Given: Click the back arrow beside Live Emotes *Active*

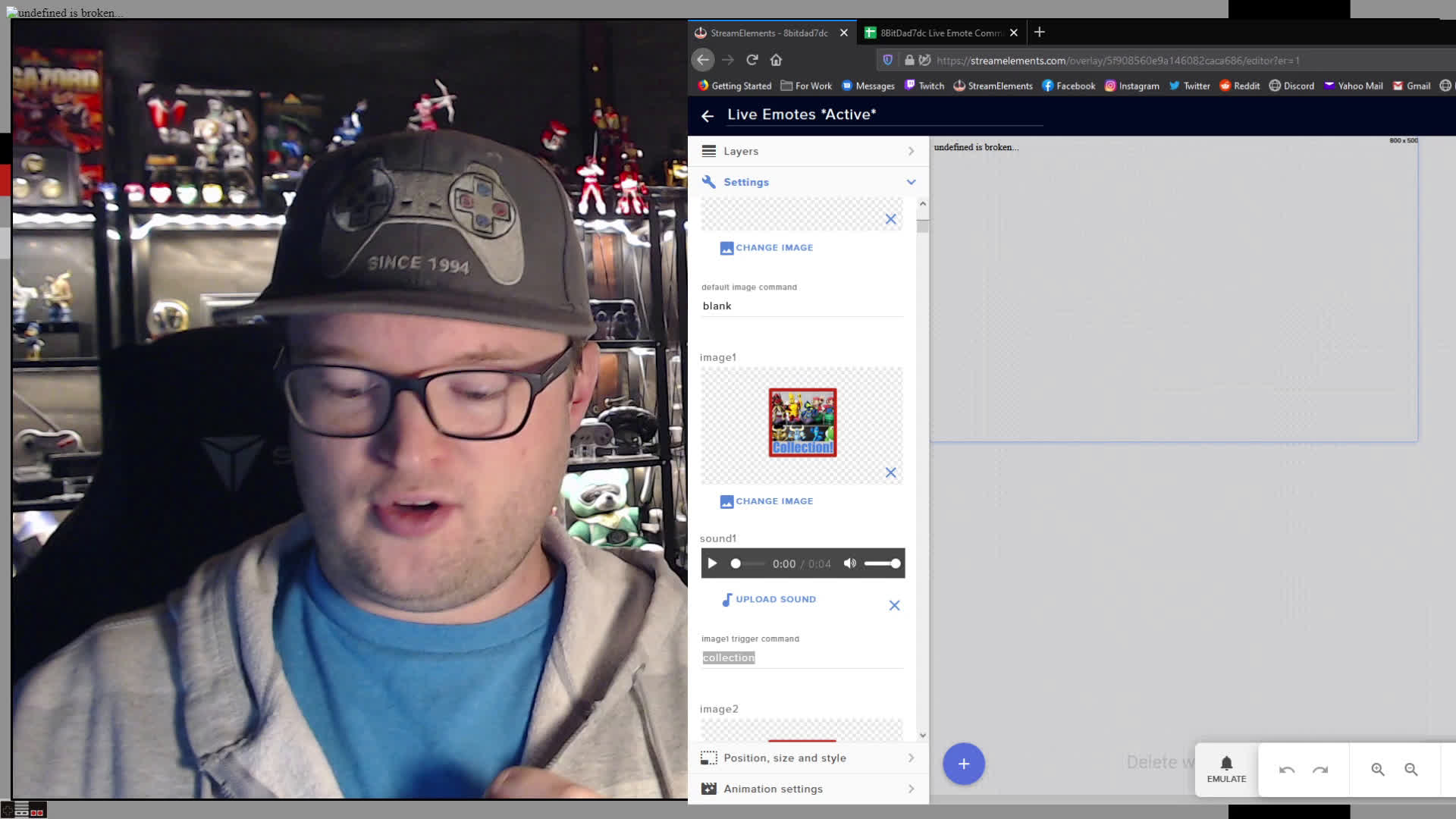Looking at the screenshot, I should pyautogui.click(x=708, y=115).
